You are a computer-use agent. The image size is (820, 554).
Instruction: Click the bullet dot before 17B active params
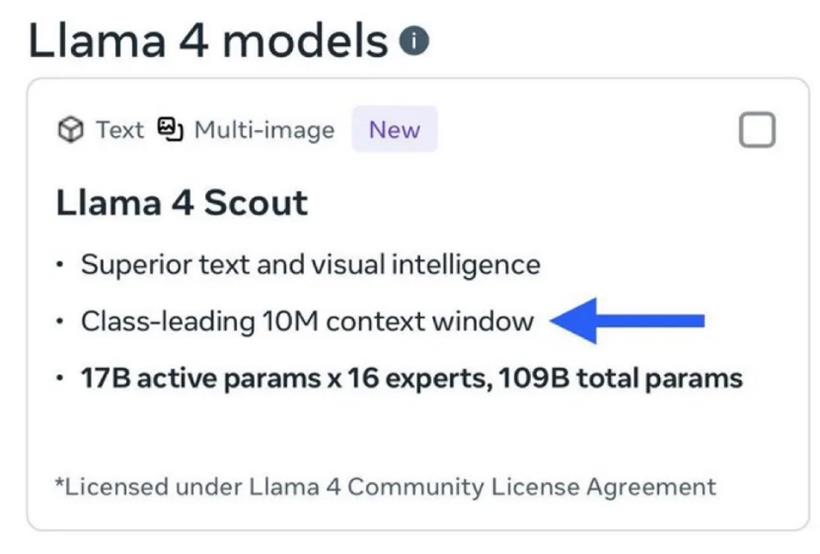[x=60, y=378]
